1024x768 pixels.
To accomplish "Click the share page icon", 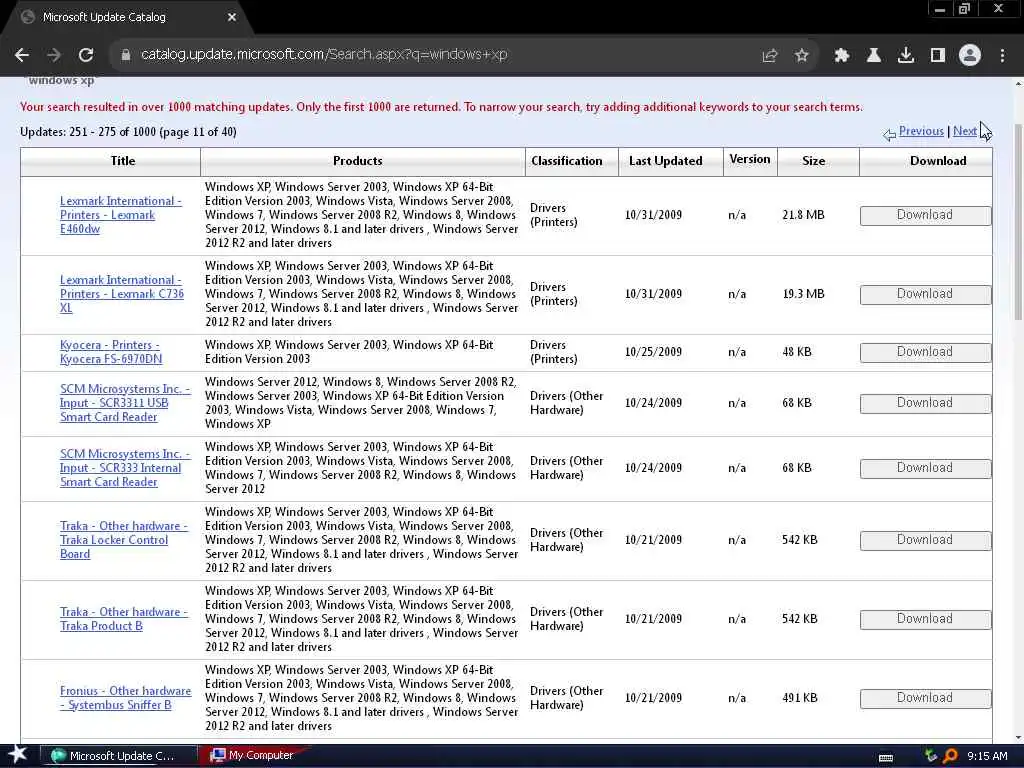I will coord(769,56).
